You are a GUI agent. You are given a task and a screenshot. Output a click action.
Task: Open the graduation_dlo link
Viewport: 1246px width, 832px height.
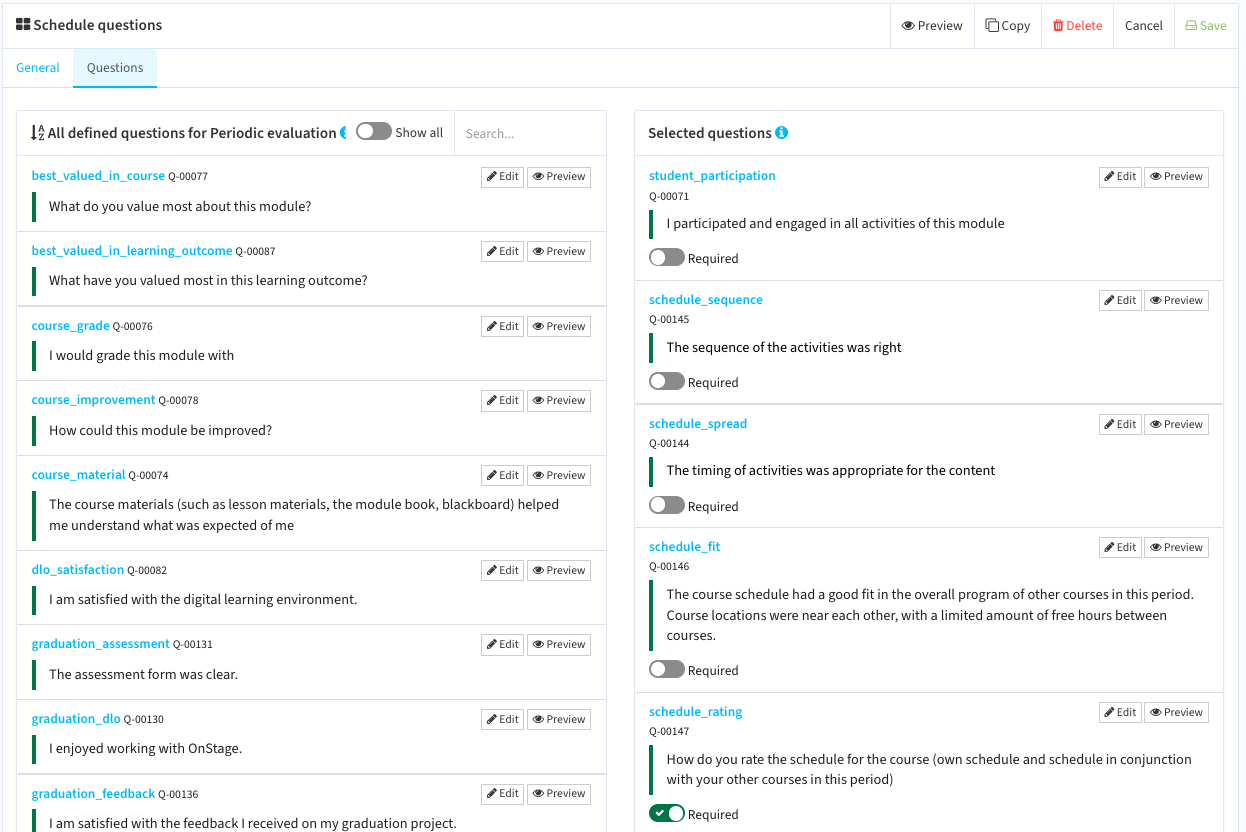point(76,719)
